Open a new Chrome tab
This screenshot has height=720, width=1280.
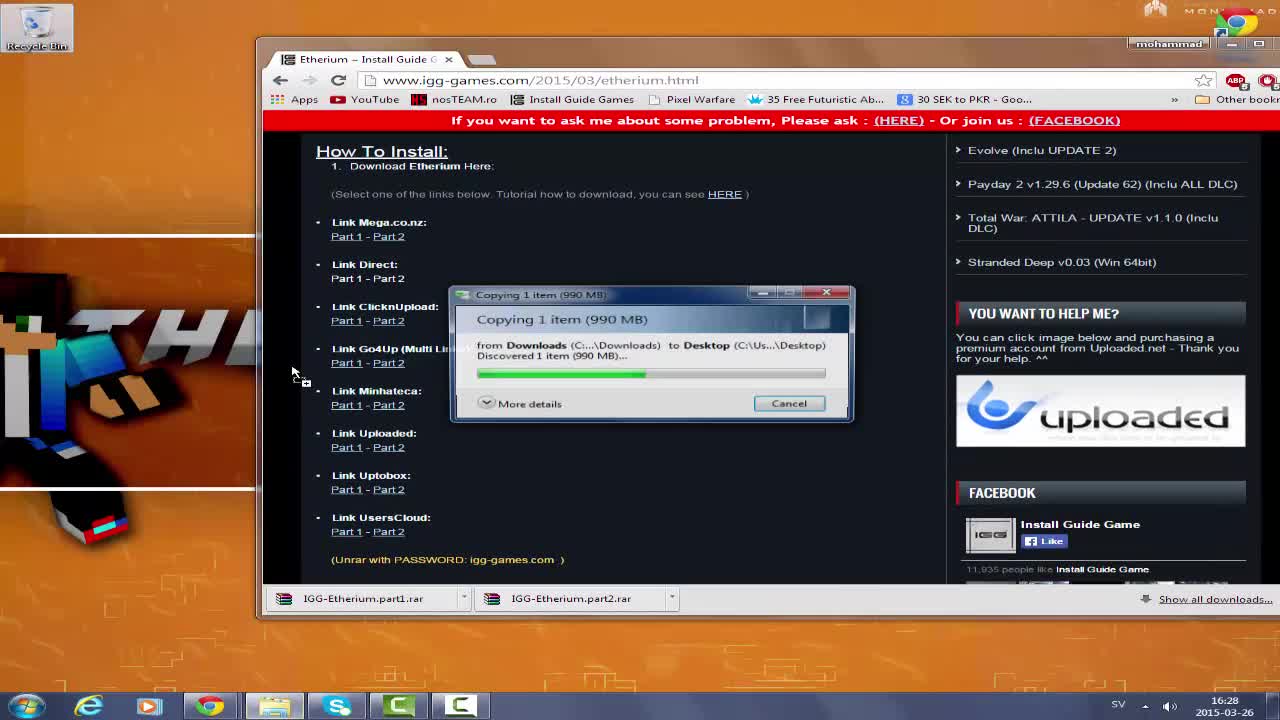[x=481, y=59]
